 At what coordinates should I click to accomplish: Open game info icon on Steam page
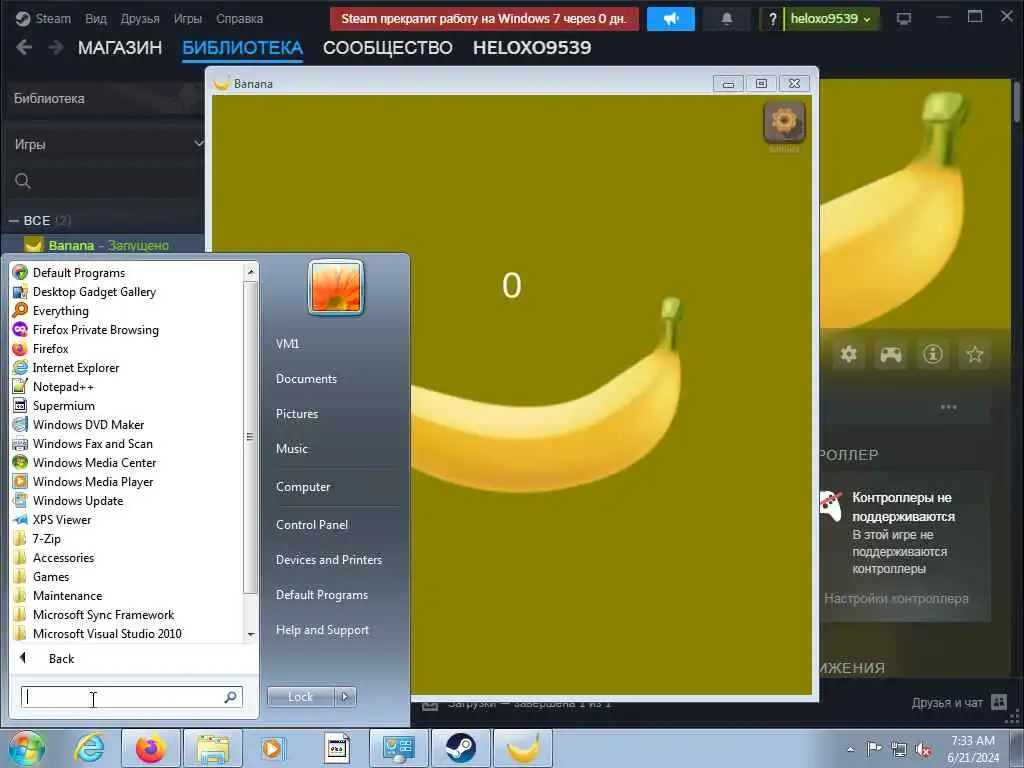(933, 354)
